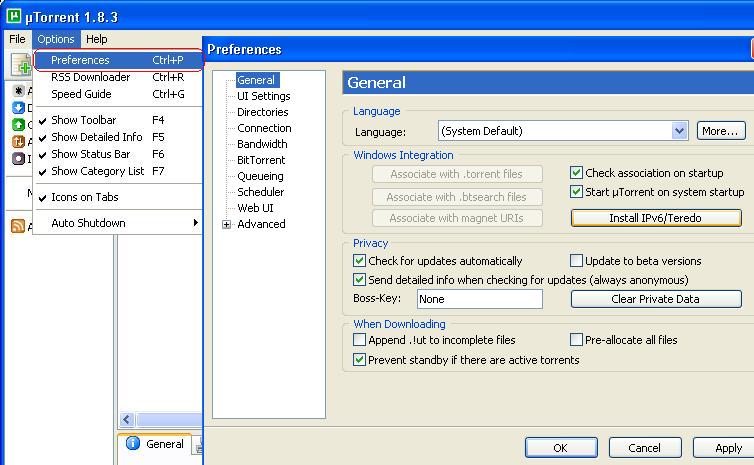The width and height of the screenshot is (754, 465).
Task: Select Web UI in preferences tree
Action: pyautogui.click(x=255, y=208)
